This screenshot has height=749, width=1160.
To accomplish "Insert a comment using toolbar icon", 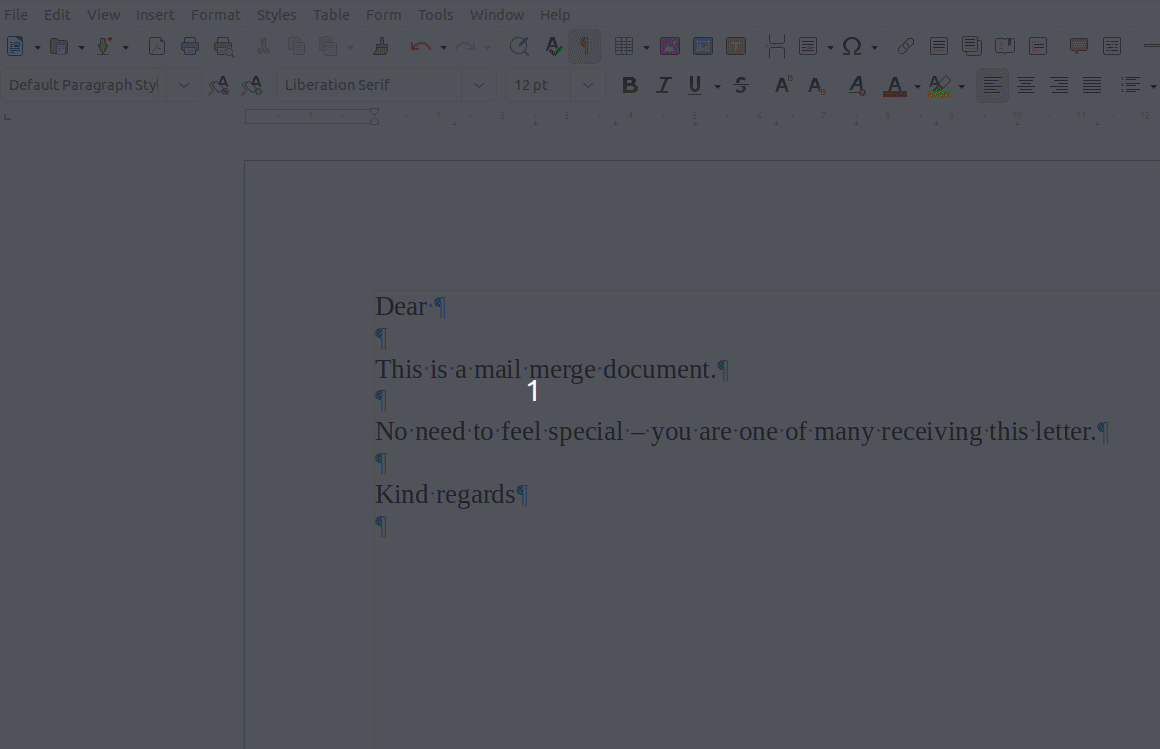I will click(x=1079, y=46).
